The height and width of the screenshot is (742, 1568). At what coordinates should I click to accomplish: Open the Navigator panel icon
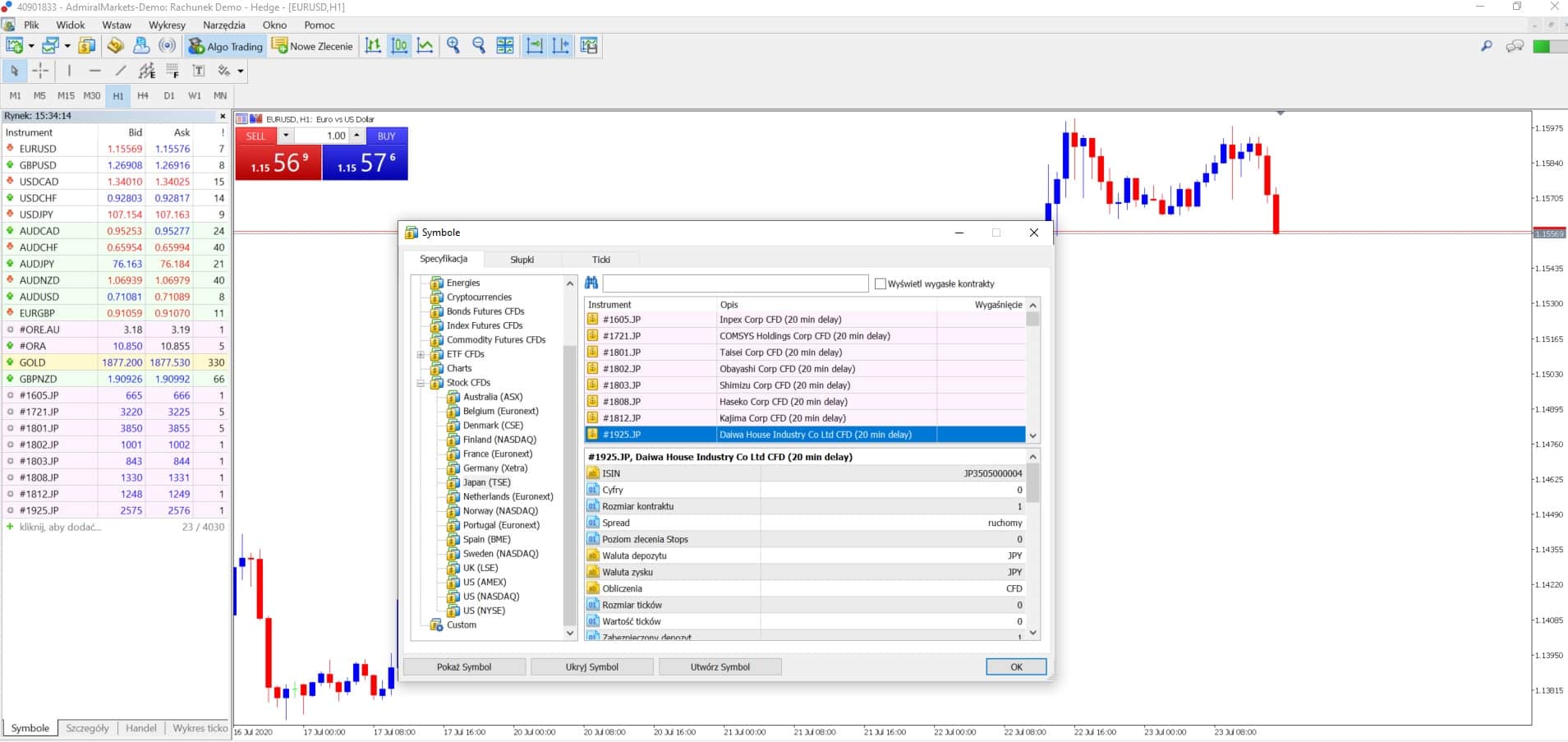[x=141, y=46]
